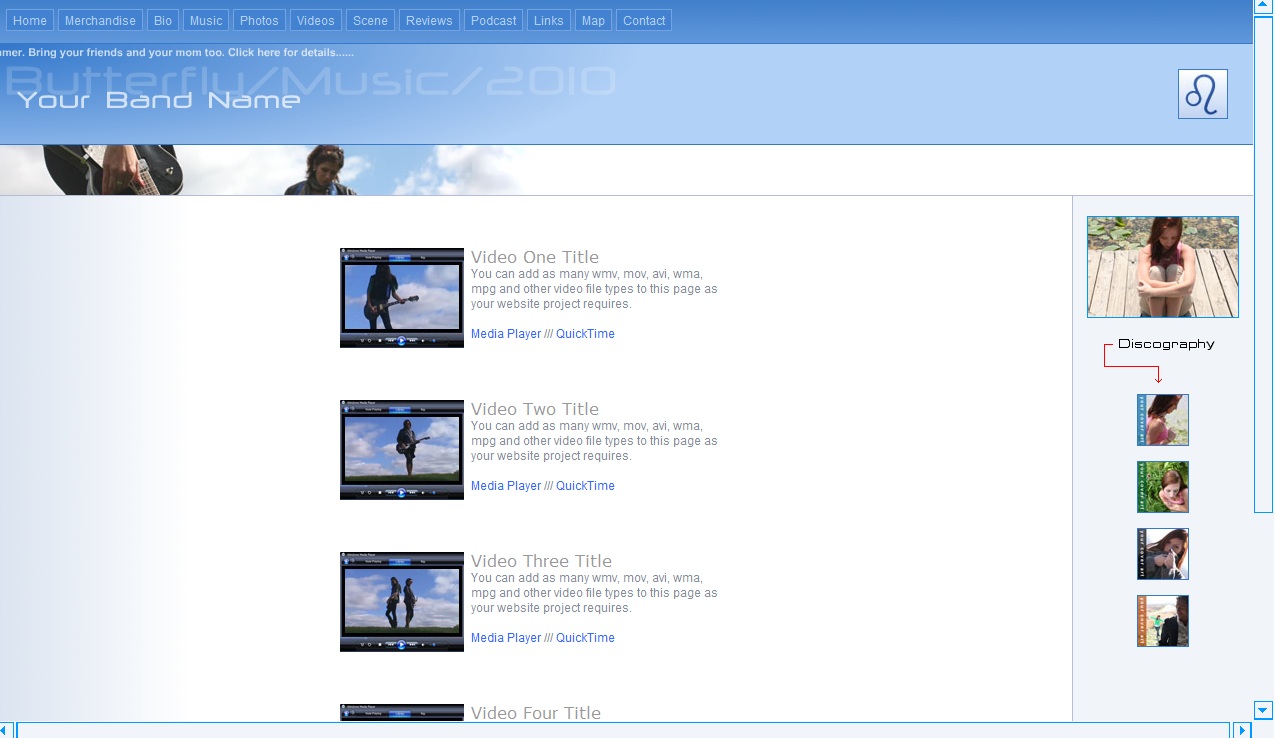1276x738 pixels.
Task: Open the first discography album cover
Action: point(1163,420)
